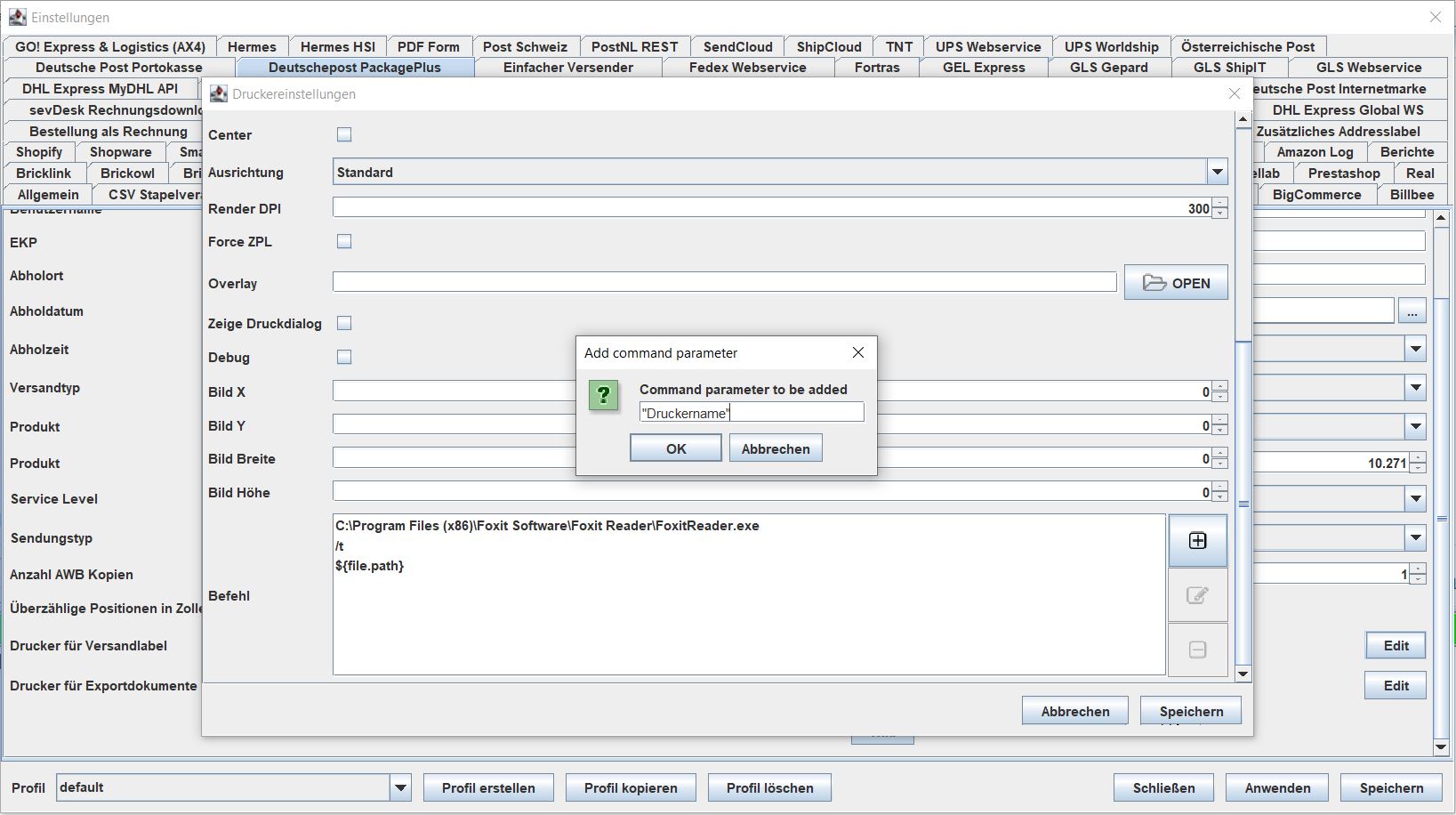Expand the Sendungstyp dropdown arrow
This screenshot has height=815, width=1456.
(x=1415, y=537)
